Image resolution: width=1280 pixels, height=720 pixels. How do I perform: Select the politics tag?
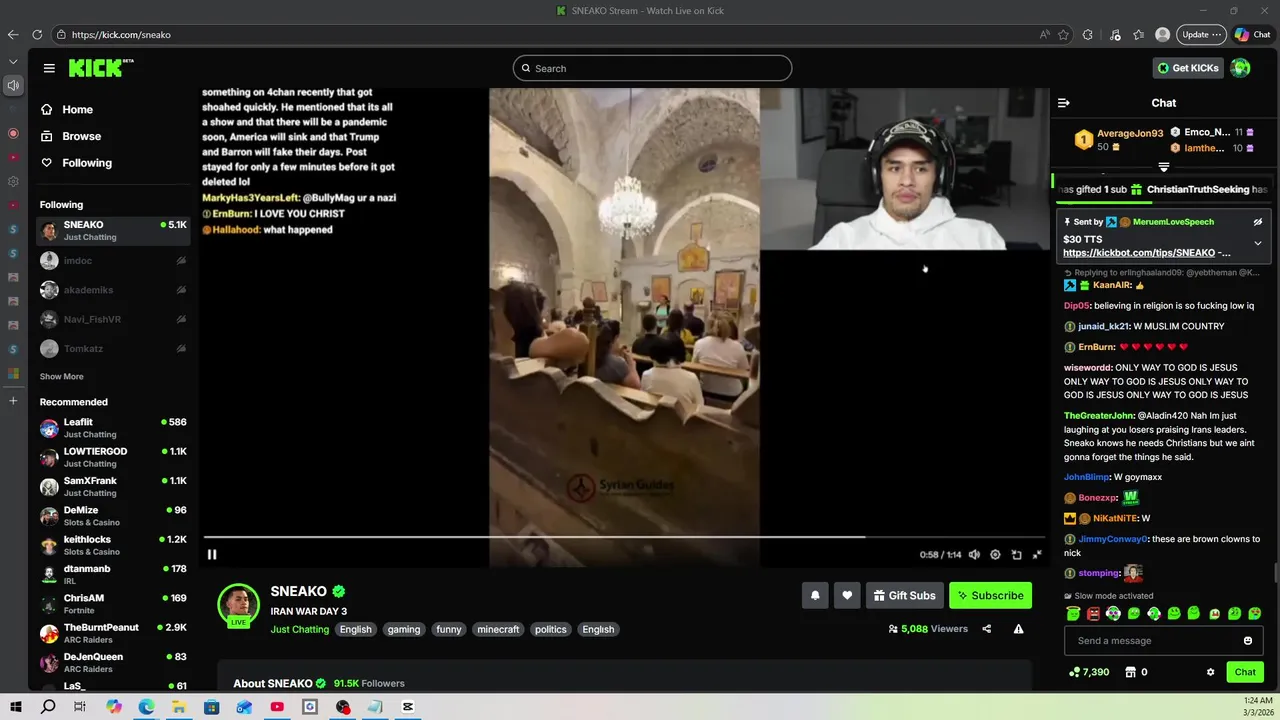tap(551, 629)
